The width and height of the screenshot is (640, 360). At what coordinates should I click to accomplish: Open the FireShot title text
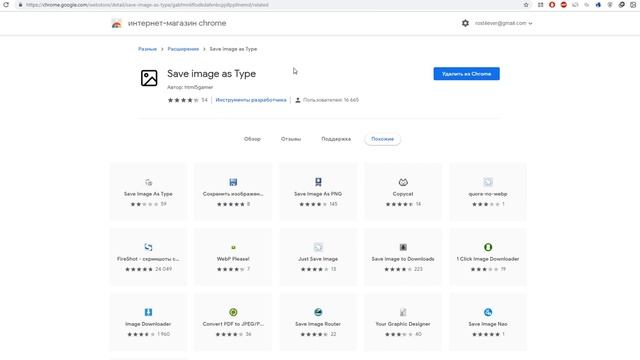coord(148,259)
